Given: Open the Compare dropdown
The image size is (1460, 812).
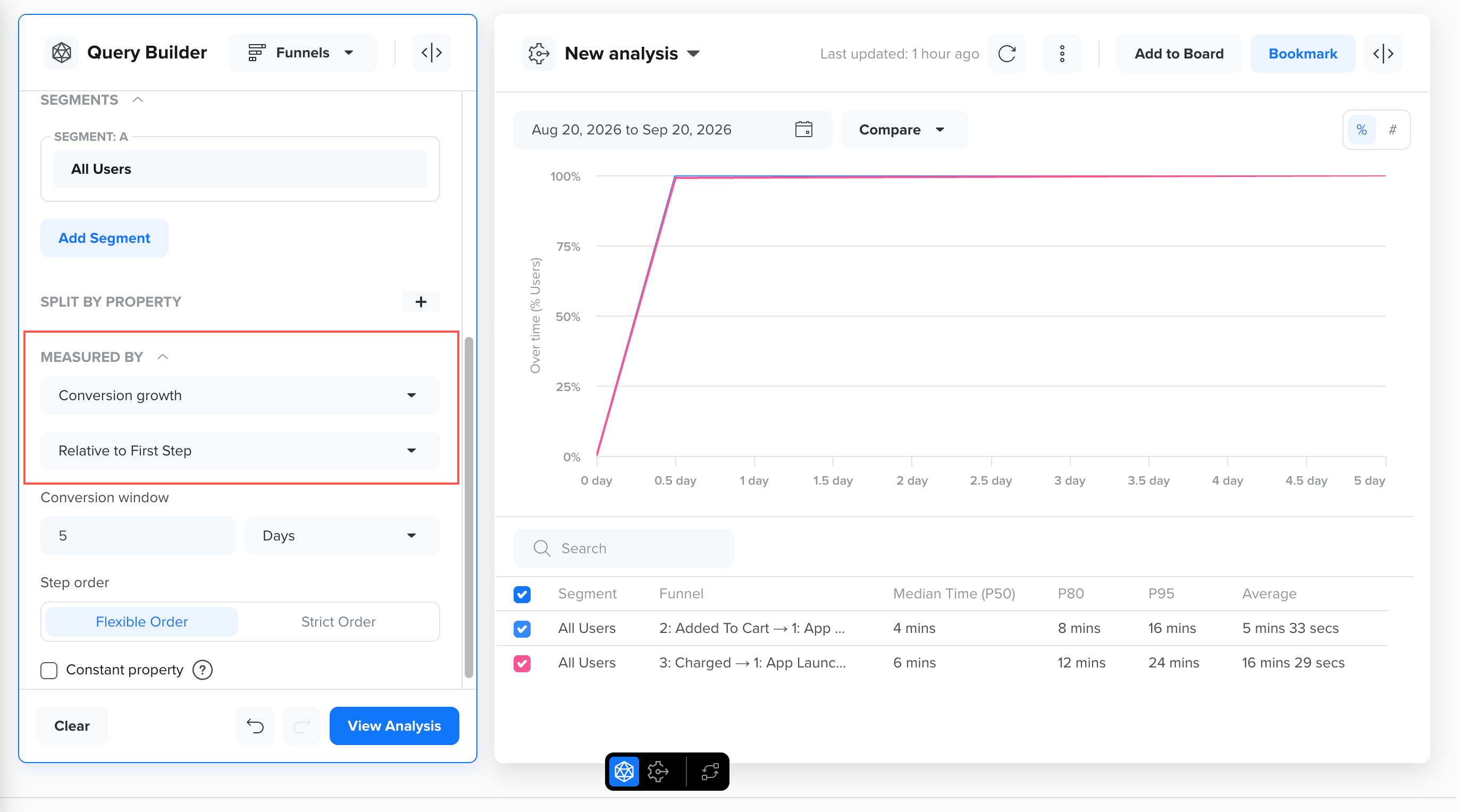Looking at the screenshot, I should [904, 130].
